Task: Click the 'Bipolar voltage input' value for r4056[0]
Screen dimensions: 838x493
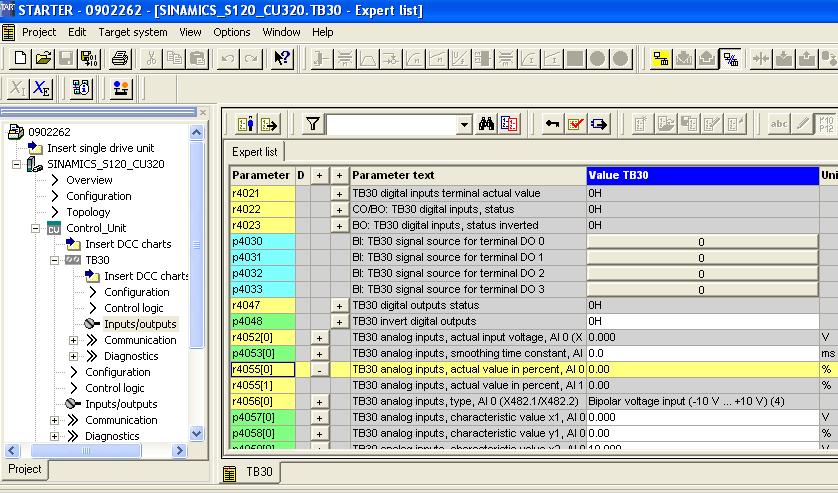Action: (702, 402)
